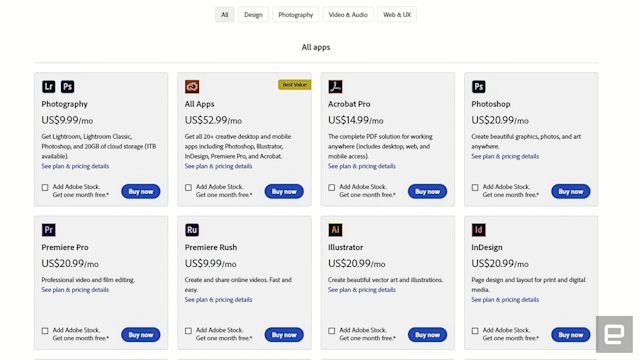The image size is (640, 360).
Task: Open Photography plan & pricing details
Action: tap(75, 166)
